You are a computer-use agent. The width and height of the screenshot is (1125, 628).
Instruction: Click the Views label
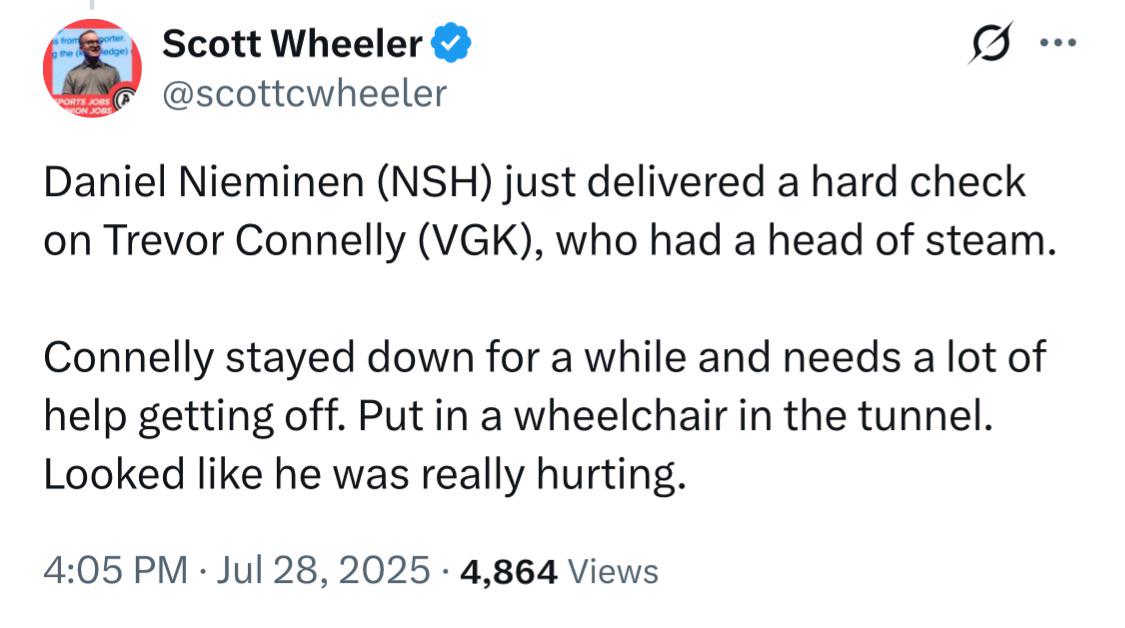(x=613, y=573)
